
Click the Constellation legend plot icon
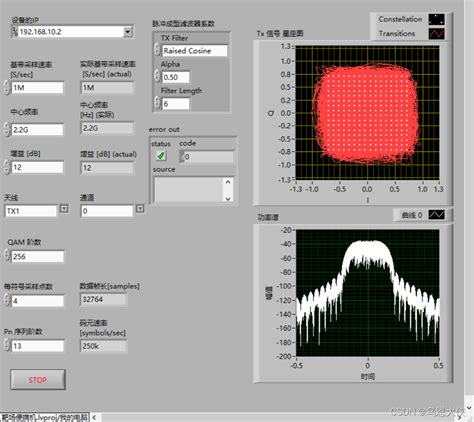click(x=436, y=19)
